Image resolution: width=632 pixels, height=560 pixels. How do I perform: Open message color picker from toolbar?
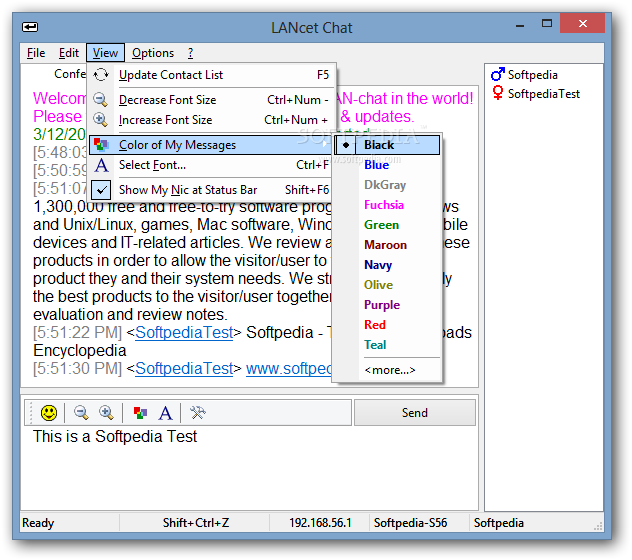click(x=140, y=412)
